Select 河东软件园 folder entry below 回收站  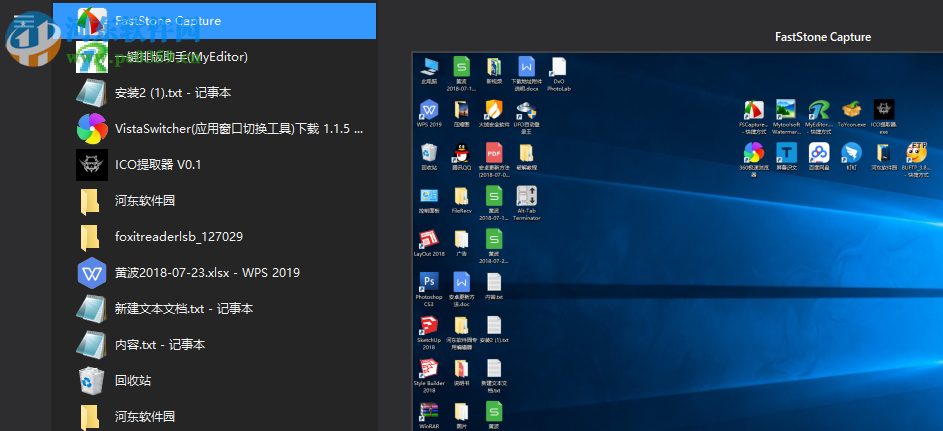(x=214, y=416)
